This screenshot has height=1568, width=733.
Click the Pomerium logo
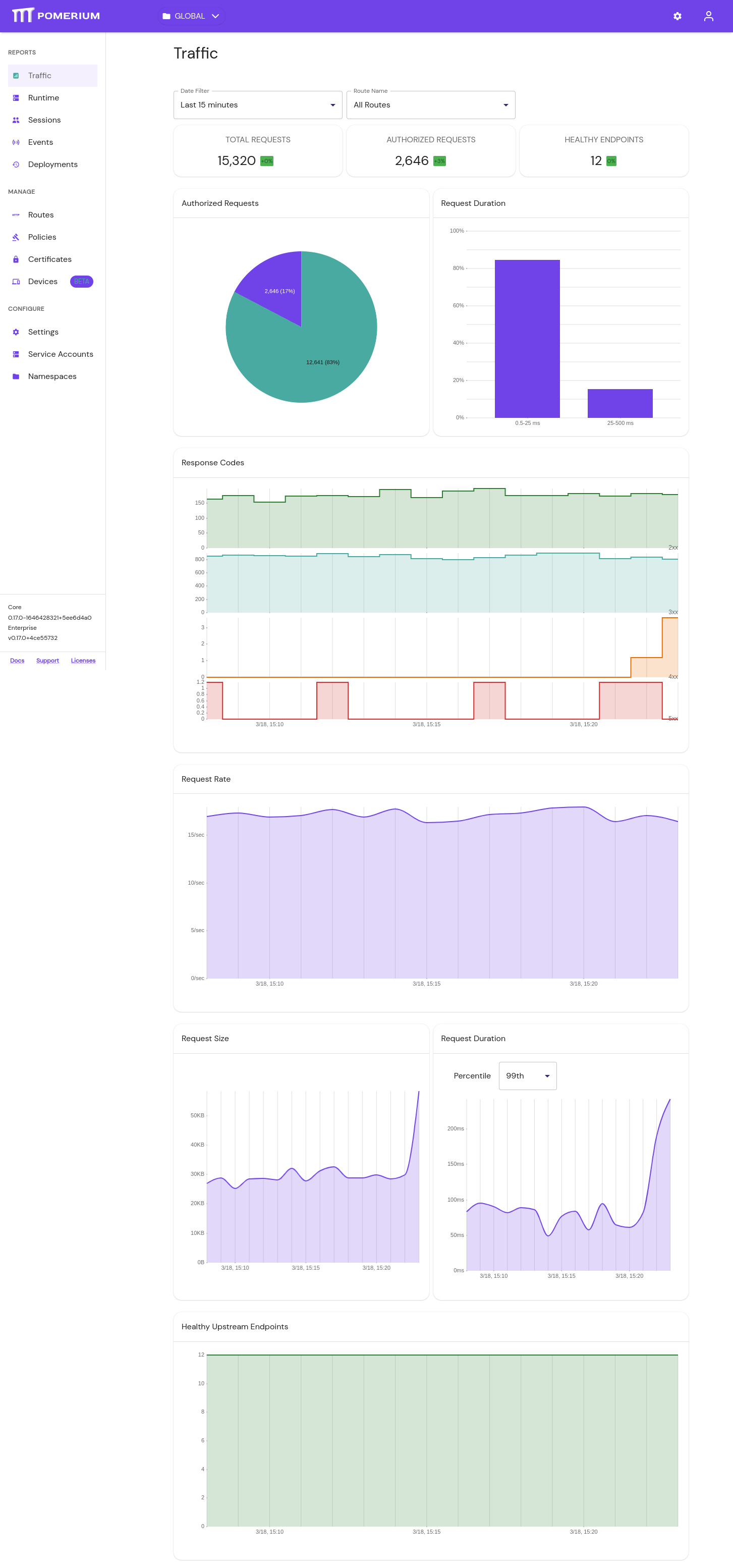click(x=56, y=16)
